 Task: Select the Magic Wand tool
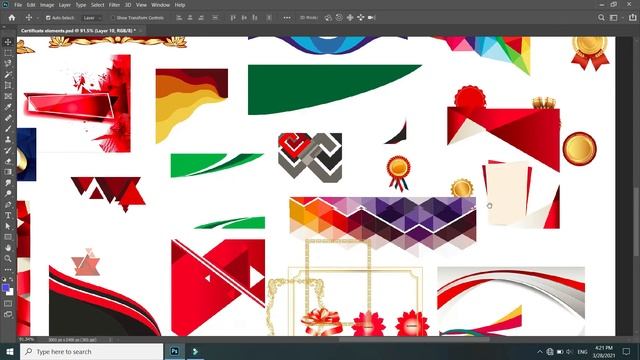pyautogui.click(x=8, y=74)
